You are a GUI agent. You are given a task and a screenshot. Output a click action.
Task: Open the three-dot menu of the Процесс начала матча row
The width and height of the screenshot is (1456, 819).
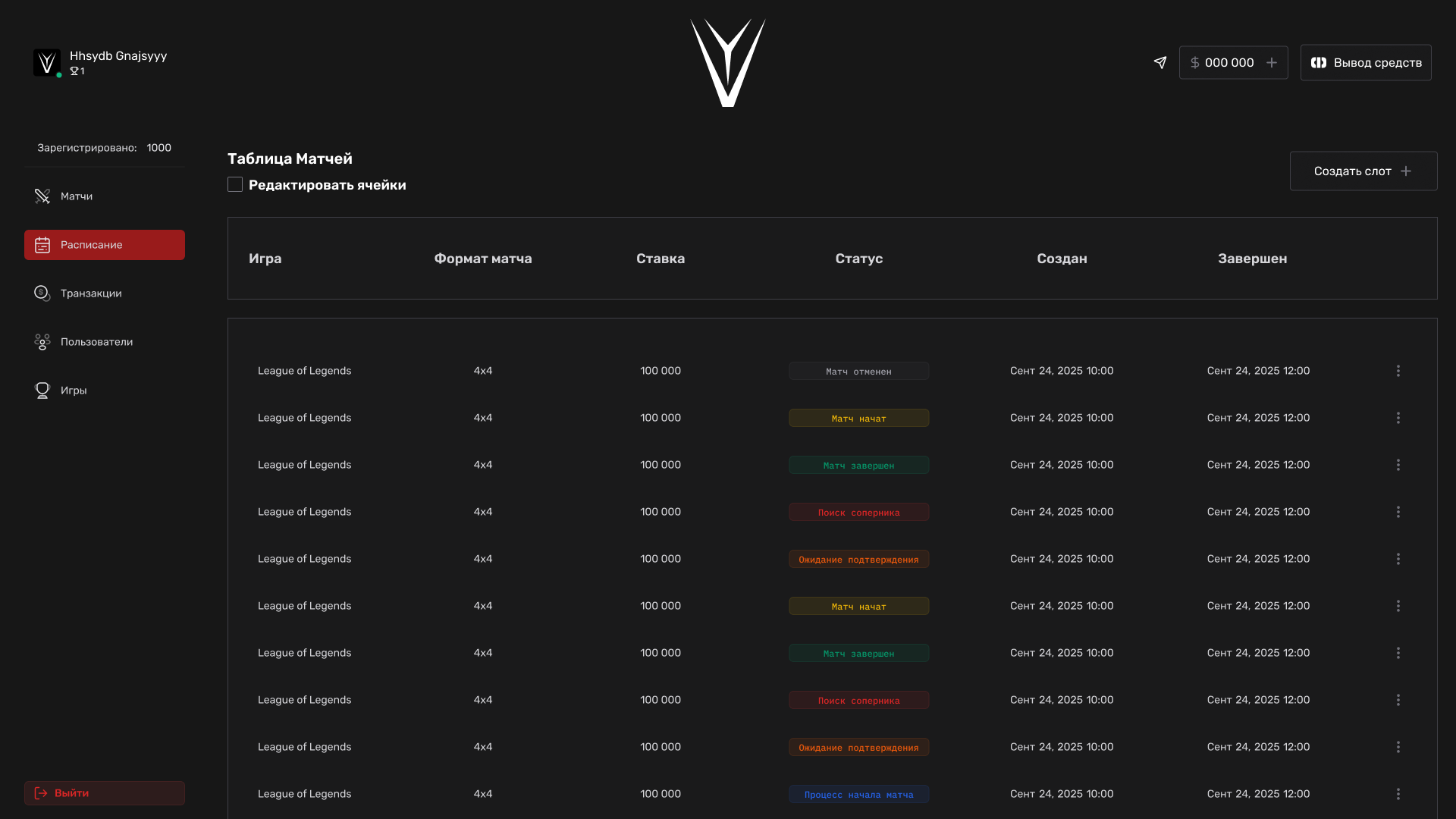click(1398, 794)
